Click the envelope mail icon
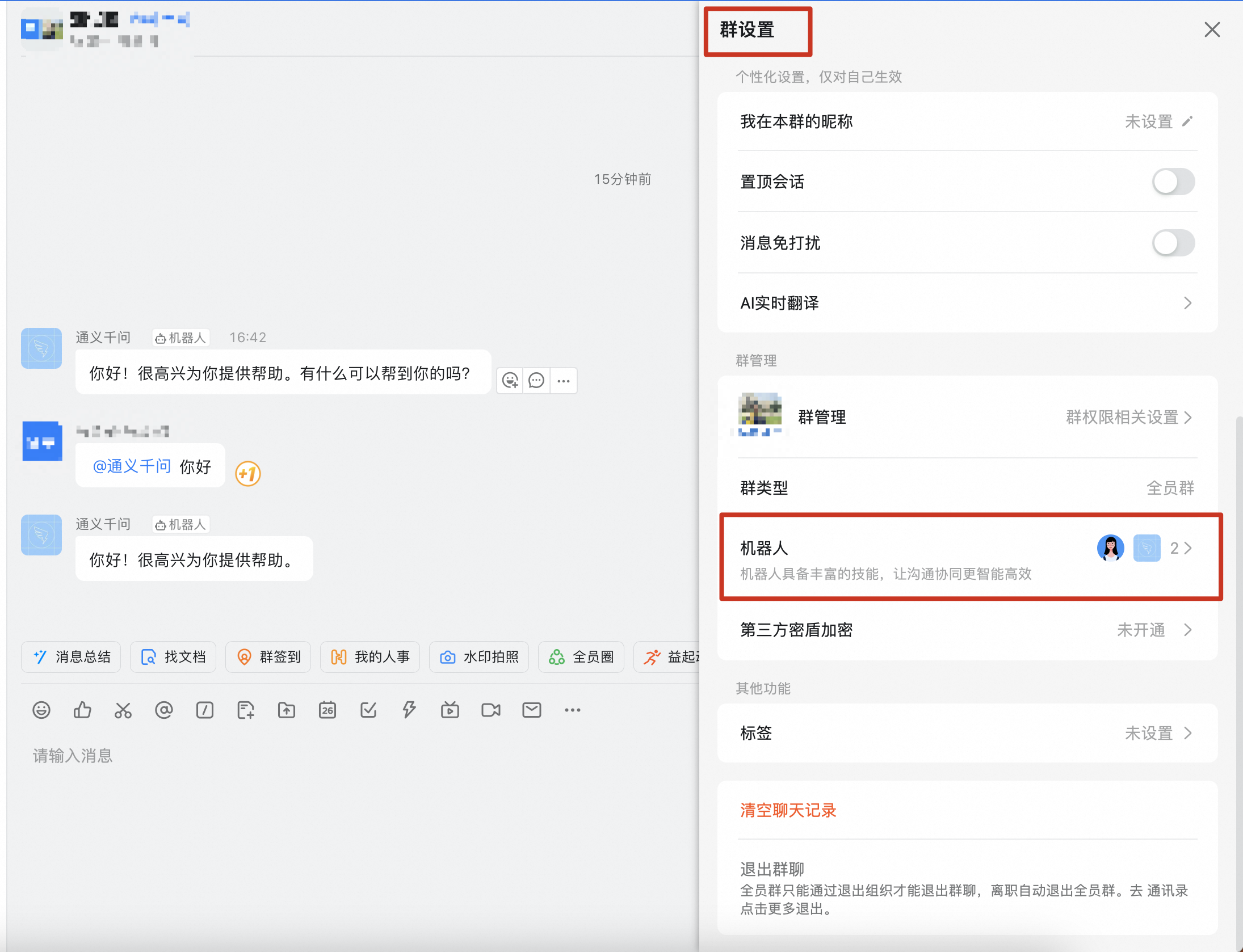Viewport: 1243px width, 952px height. tap(532, 710)
